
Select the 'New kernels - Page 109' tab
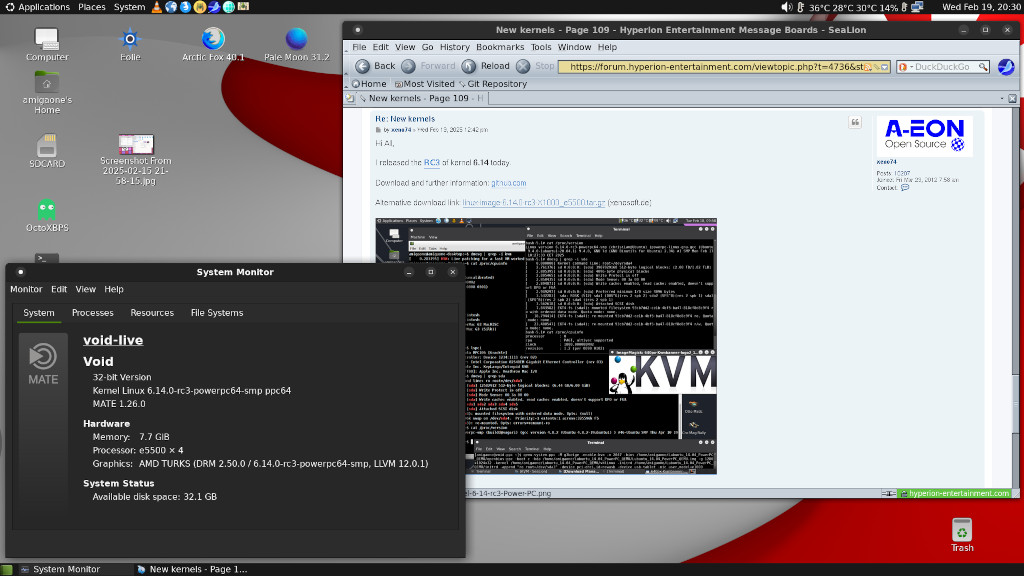(422, 99)
